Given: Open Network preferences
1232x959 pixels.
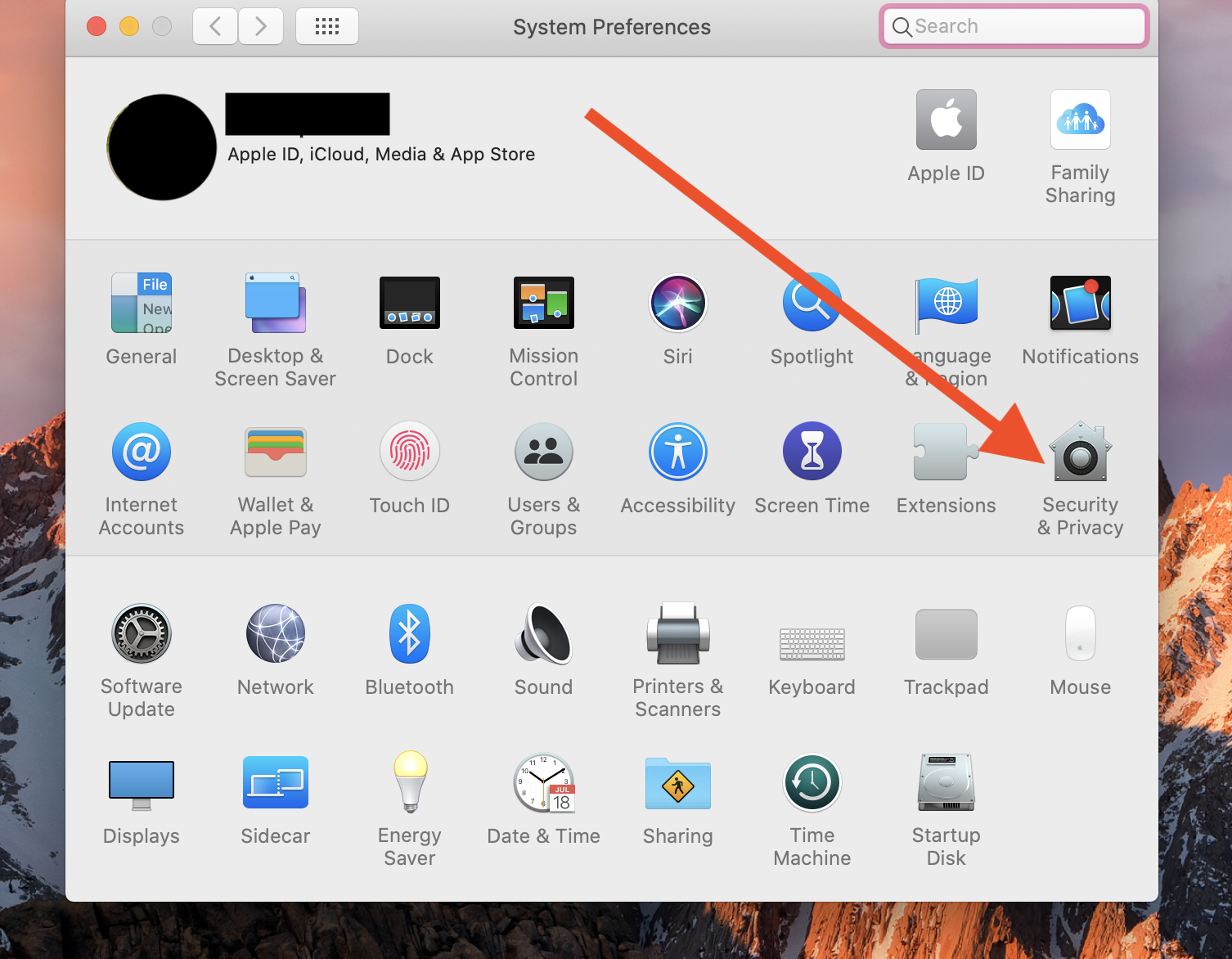Looking at the screenshot, I should (x=276, y=633).
